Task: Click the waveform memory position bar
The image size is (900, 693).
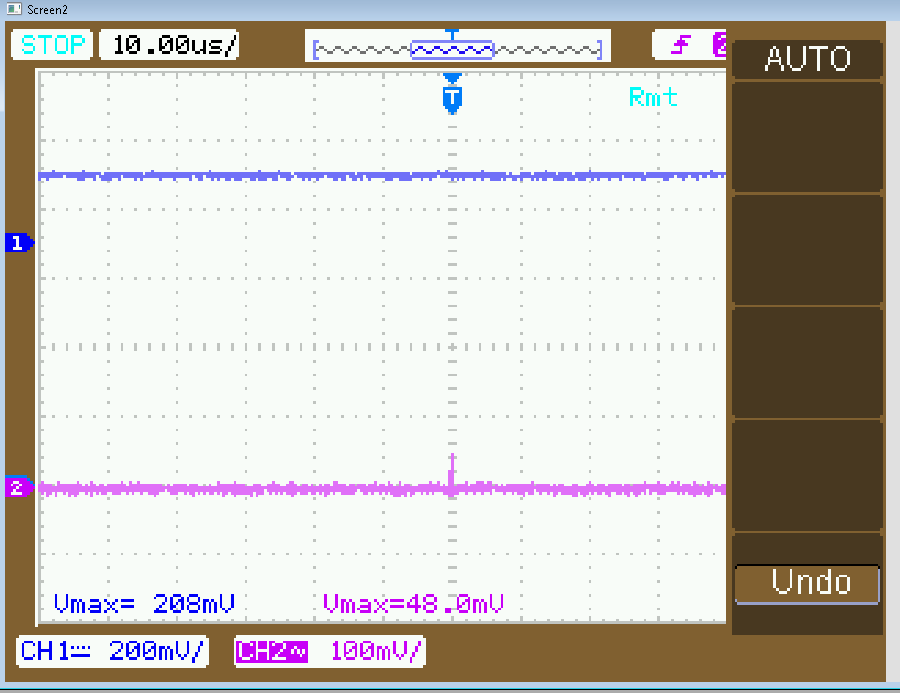Action: coord(457,48)
